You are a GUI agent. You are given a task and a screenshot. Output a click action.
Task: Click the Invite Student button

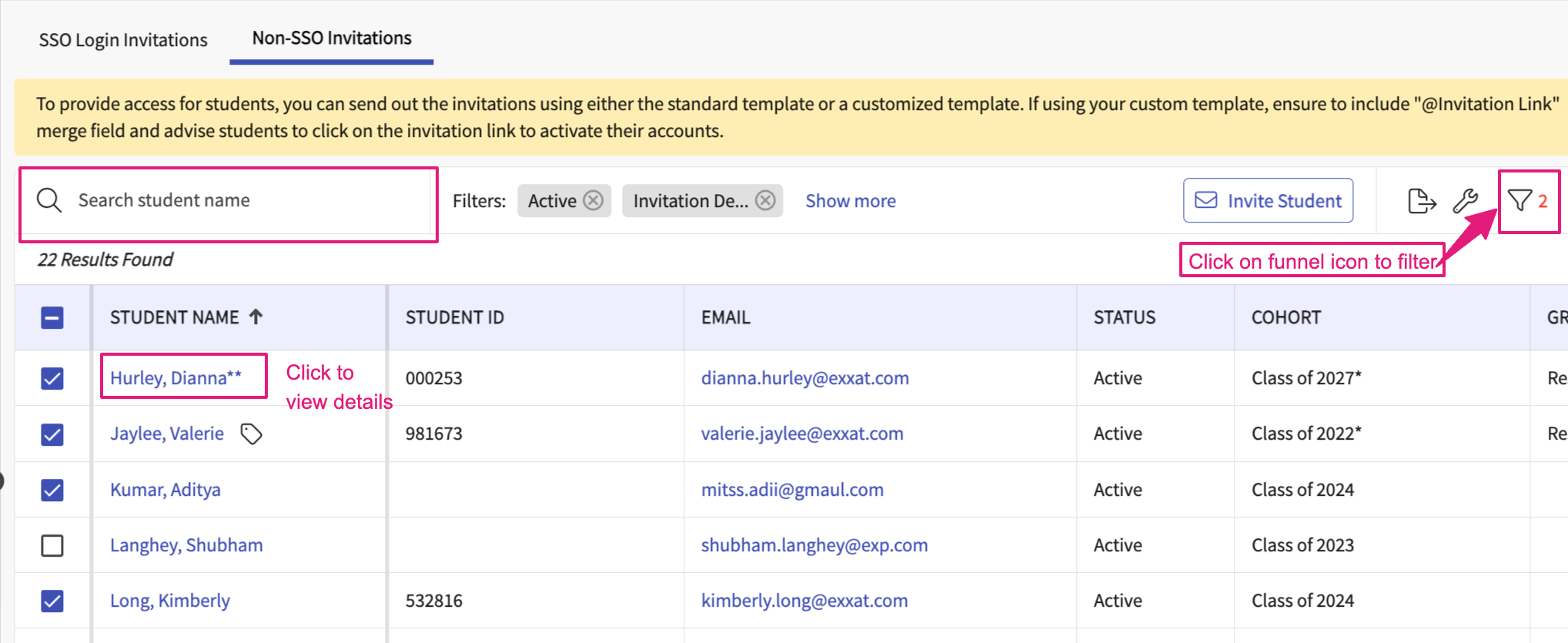(x=1268, y=201)
